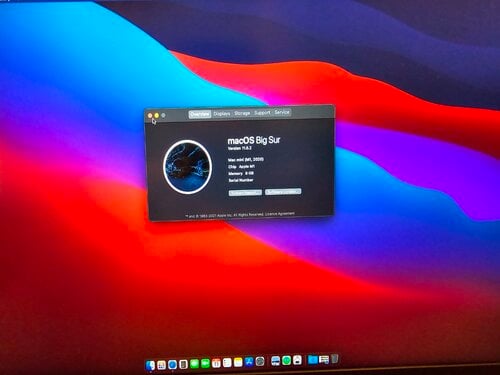The image size is (500, 375).
Task: Open Launchpad from the dock
Action: (161, 365)
